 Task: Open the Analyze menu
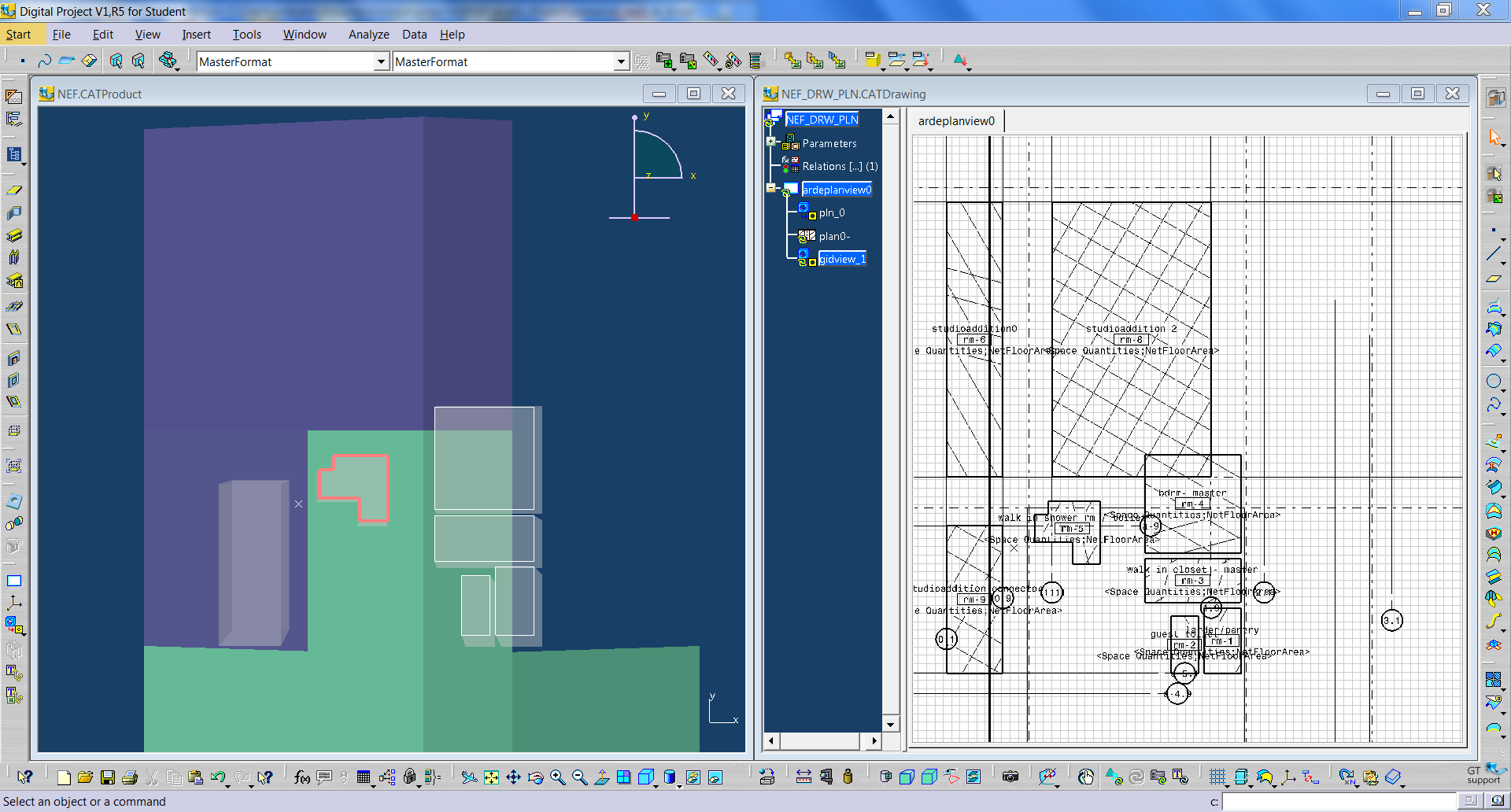(x=368, y=35)
